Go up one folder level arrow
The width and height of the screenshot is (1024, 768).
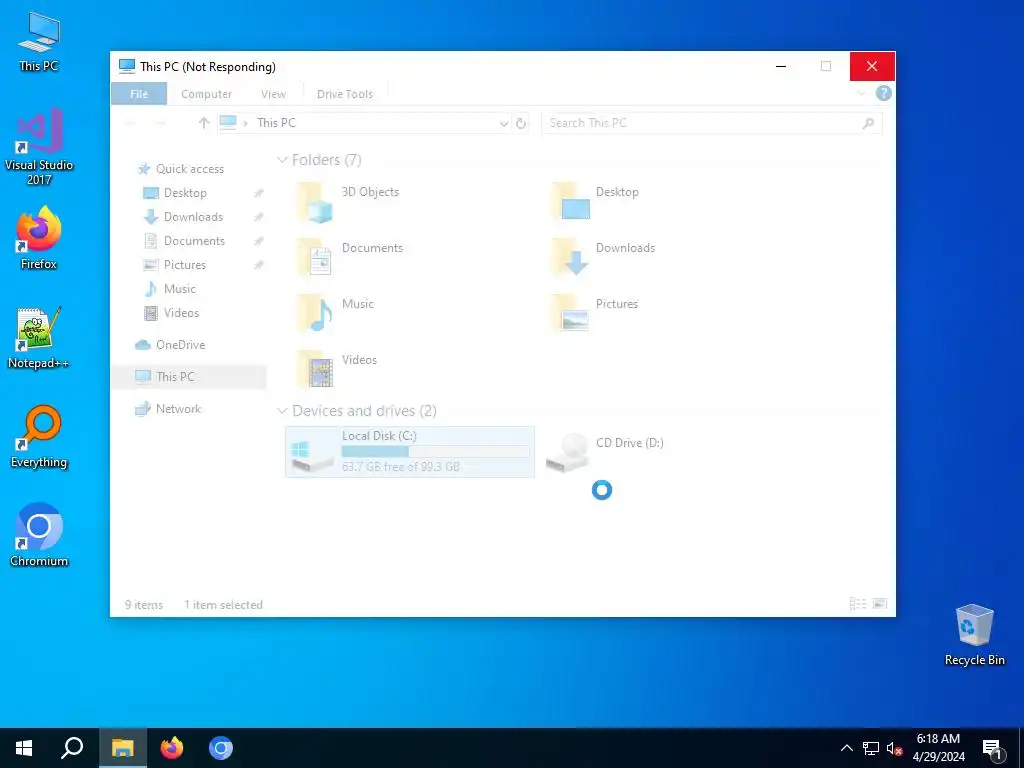pyautogui.click(x=204, y=123)
